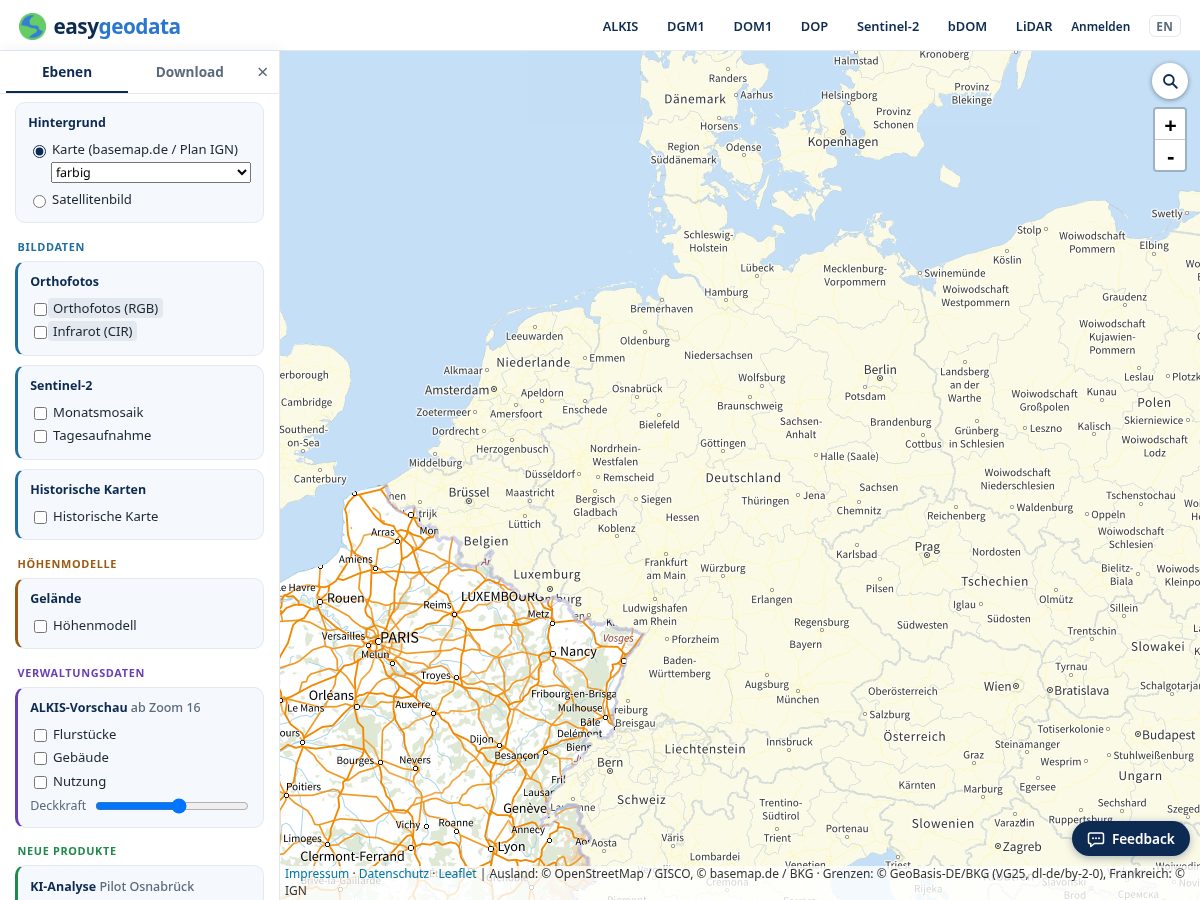
Task: Open ALKIS in the top navigation
Action: (x=620, y=27)
